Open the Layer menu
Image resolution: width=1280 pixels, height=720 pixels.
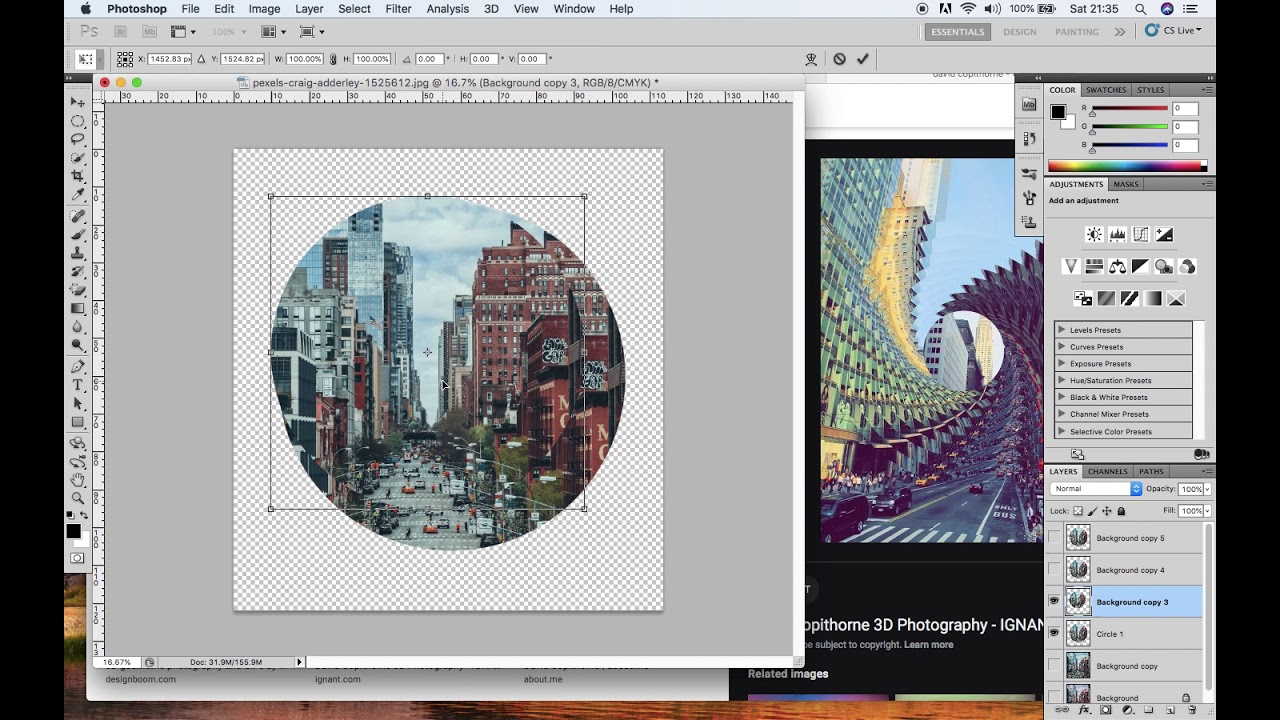click(x=309, y=9)
